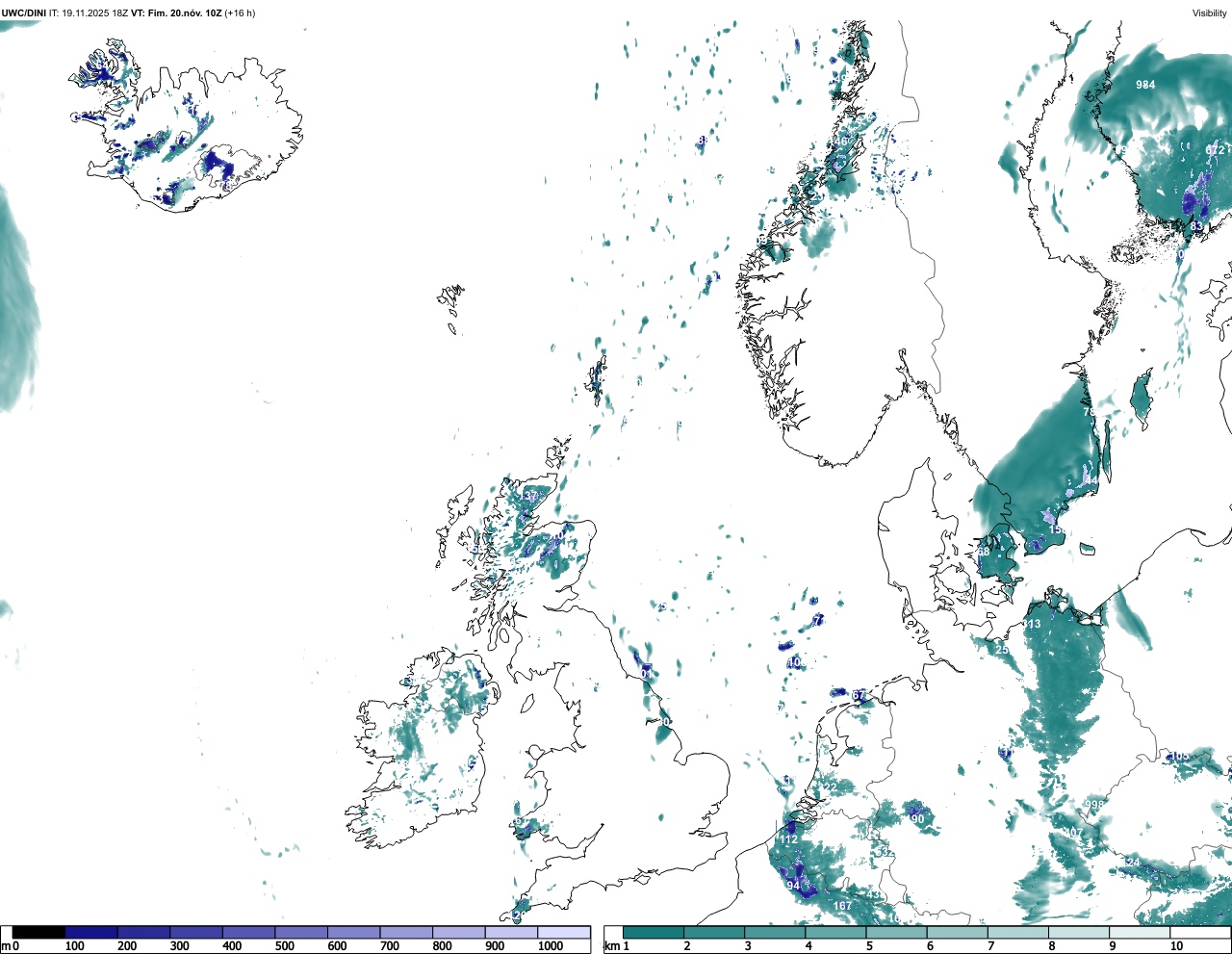This screenshot has height=954, width=1232.
Task: Click the '313' value on the Baltic coast
Action: click(x=1031, y=624)
